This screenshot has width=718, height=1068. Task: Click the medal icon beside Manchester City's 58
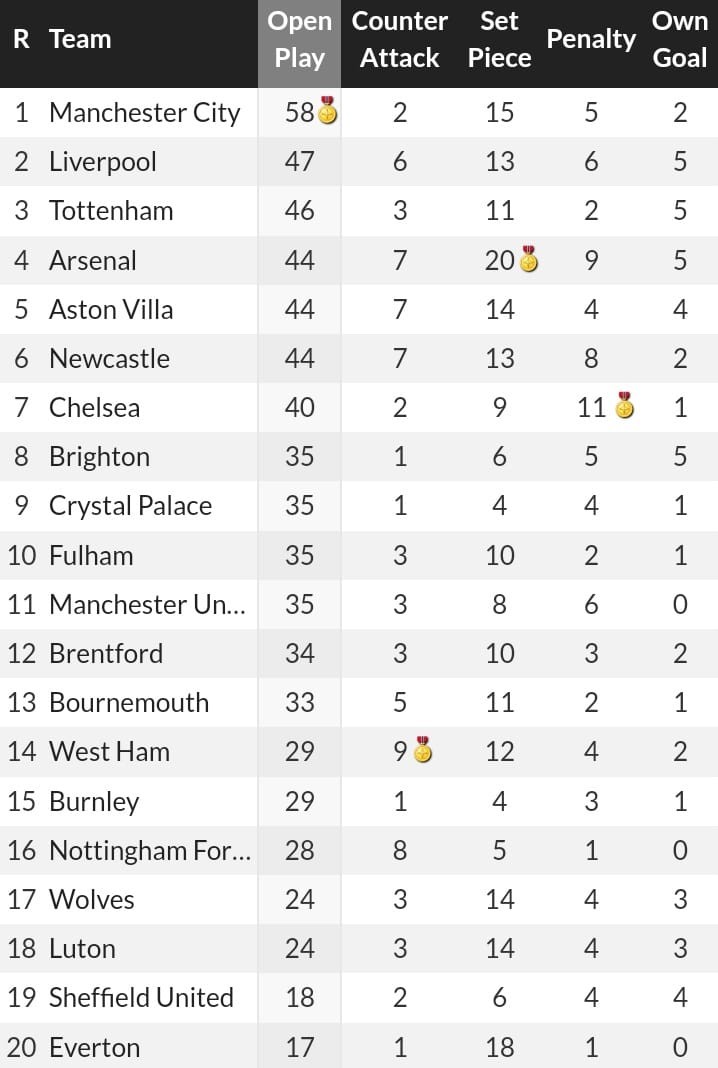328,112
